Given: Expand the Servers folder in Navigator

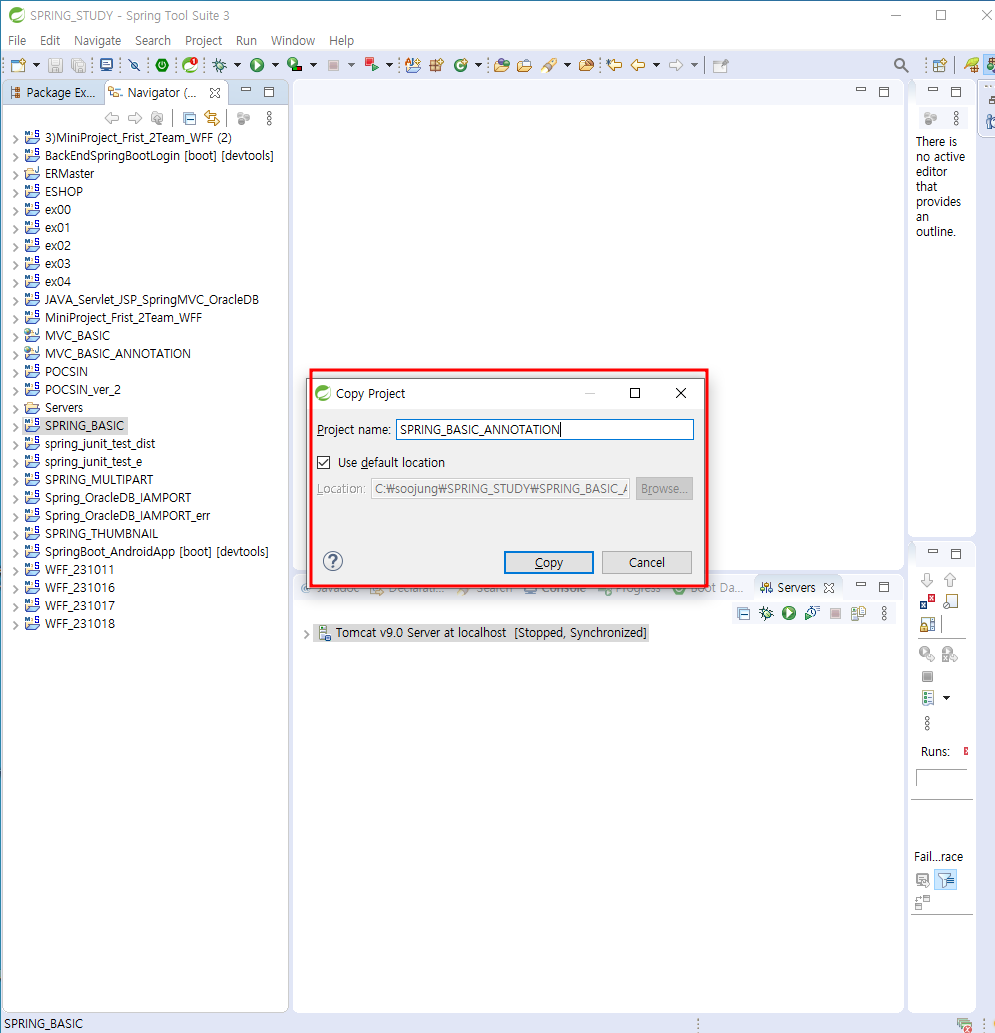Looking at the screenshot, I should click(15, 409).
